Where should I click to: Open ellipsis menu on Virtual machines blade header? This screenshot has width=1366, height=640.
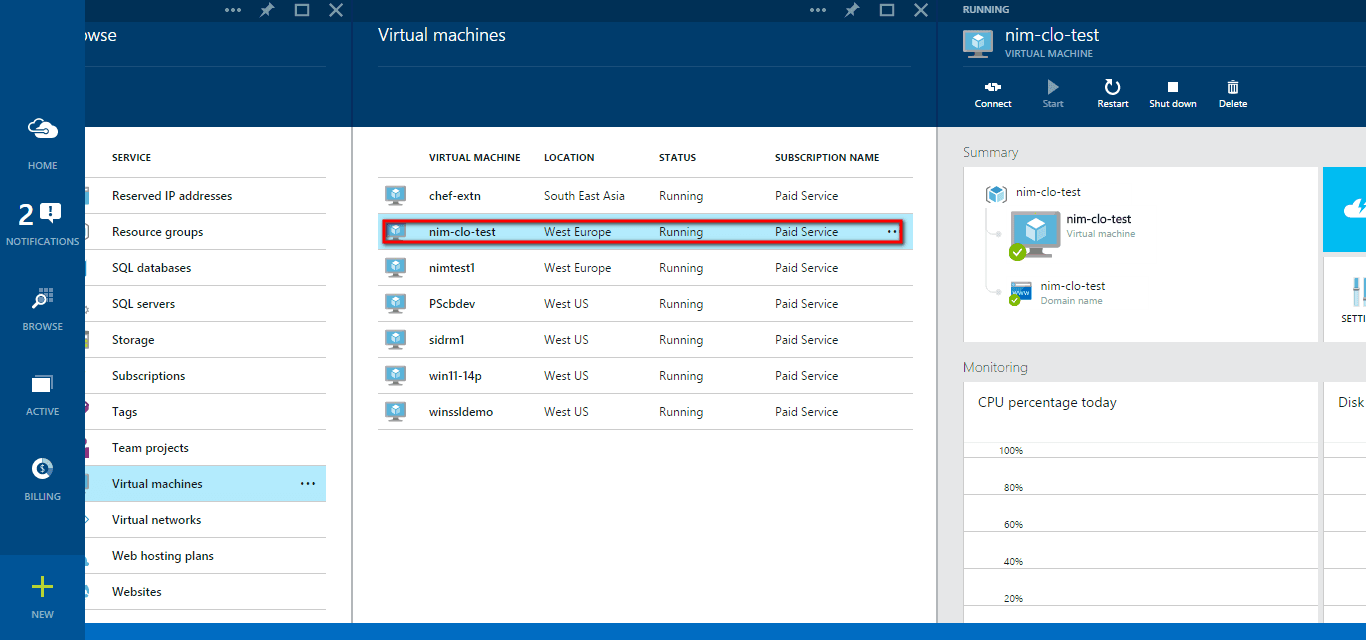tap(818, 10)
